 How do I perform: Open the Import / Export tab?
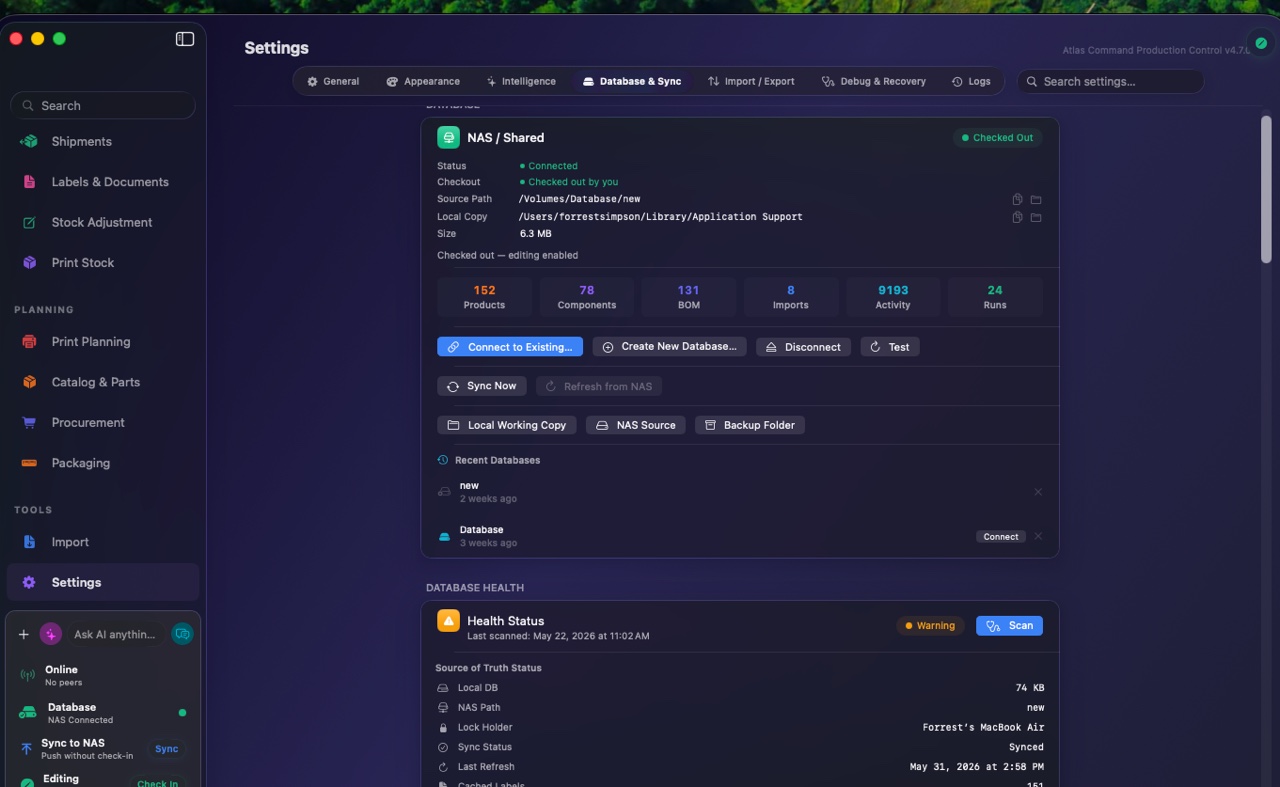point(751,81)
